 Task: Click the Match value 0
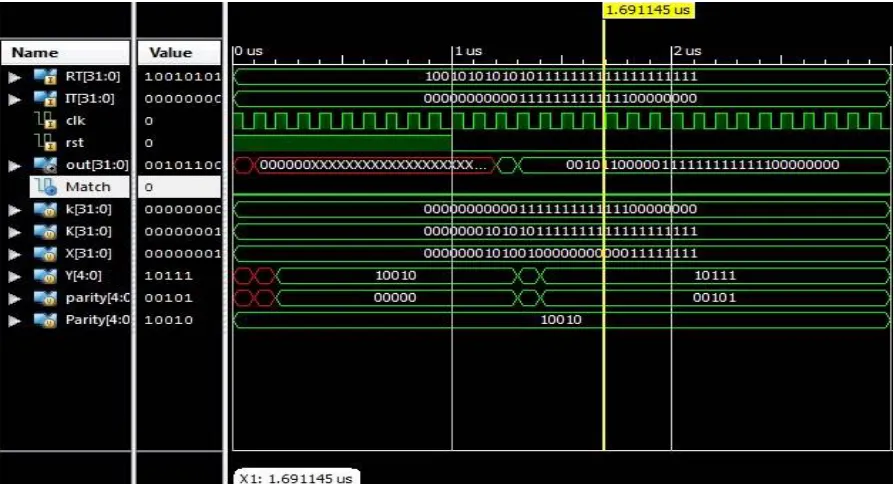[x=149, y=188]
